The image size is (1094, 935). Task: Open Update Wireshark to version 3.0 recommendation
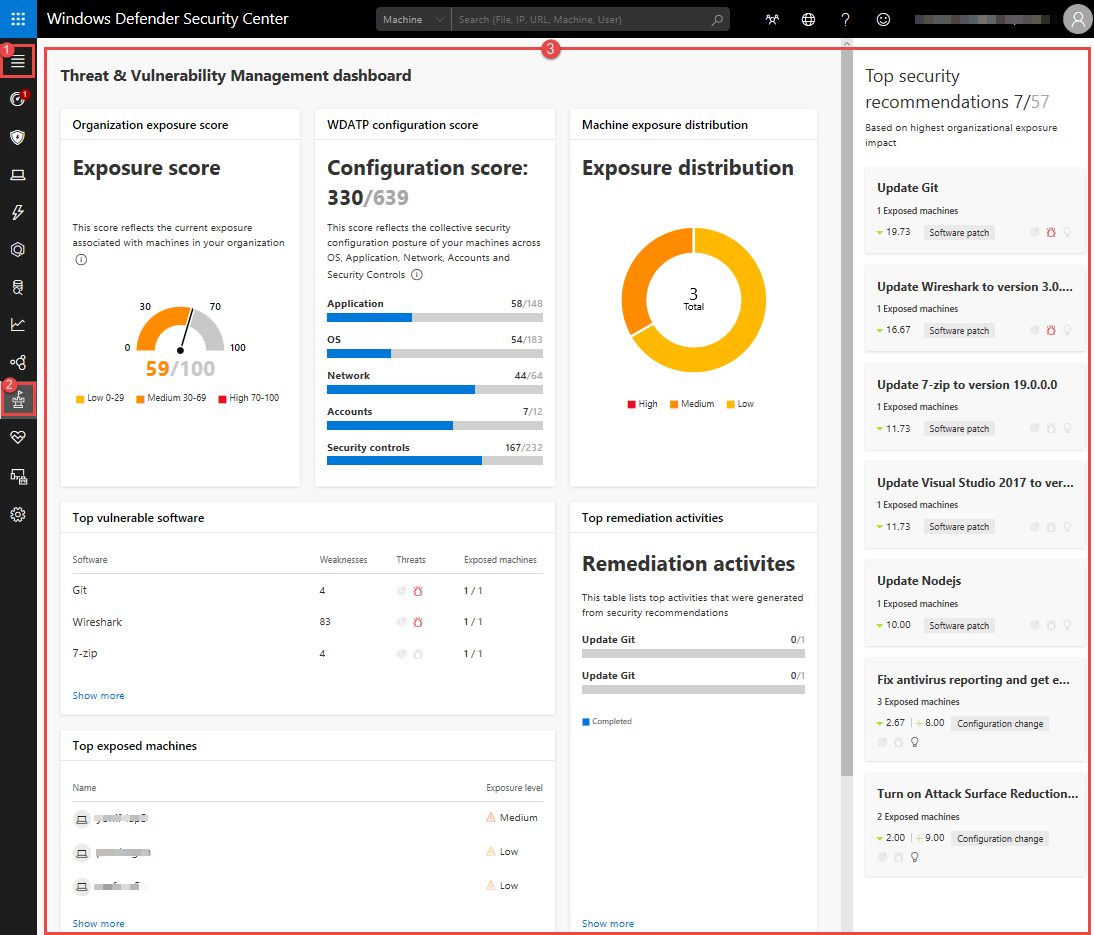tap(975, 308)
